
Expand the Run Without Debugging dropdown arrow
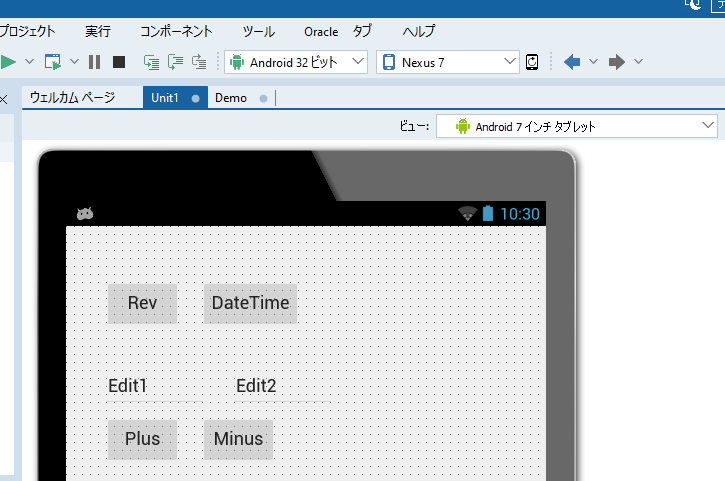74,62
